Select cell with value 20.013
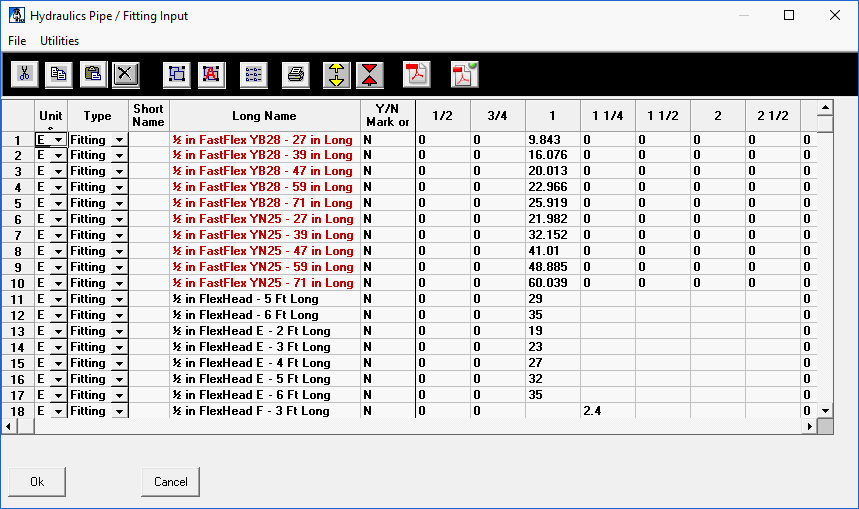 (553, 171)
